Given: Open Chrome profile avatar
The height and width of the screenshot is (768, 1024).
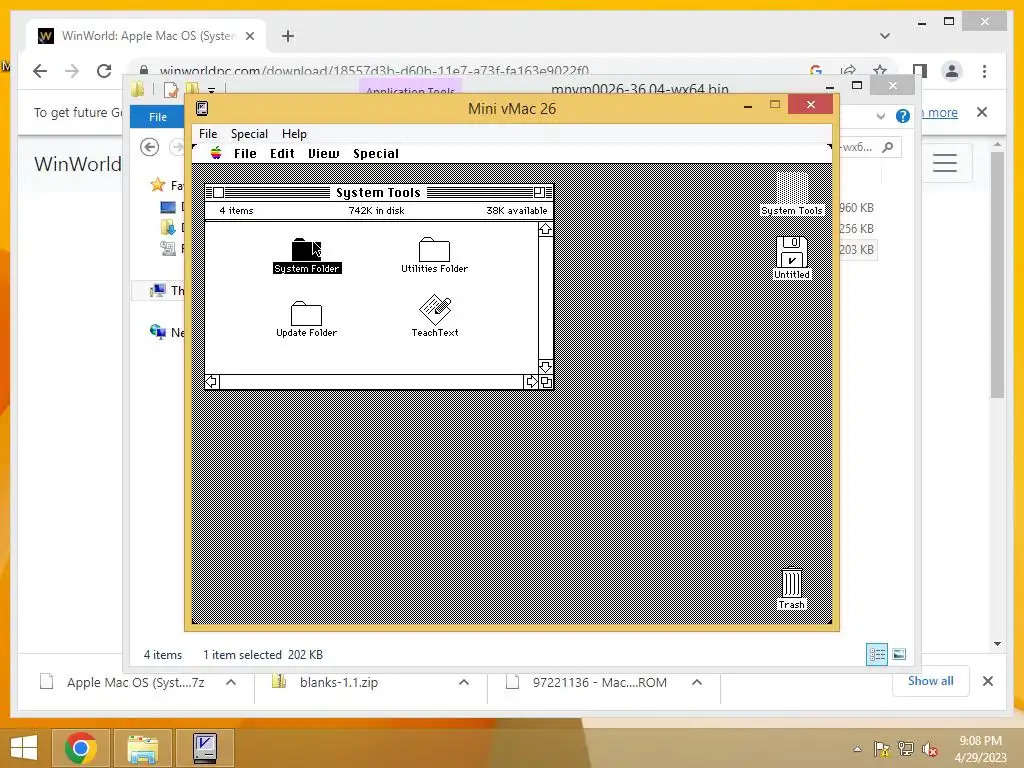Looking at the screenshot, I should tap(952, 71).
